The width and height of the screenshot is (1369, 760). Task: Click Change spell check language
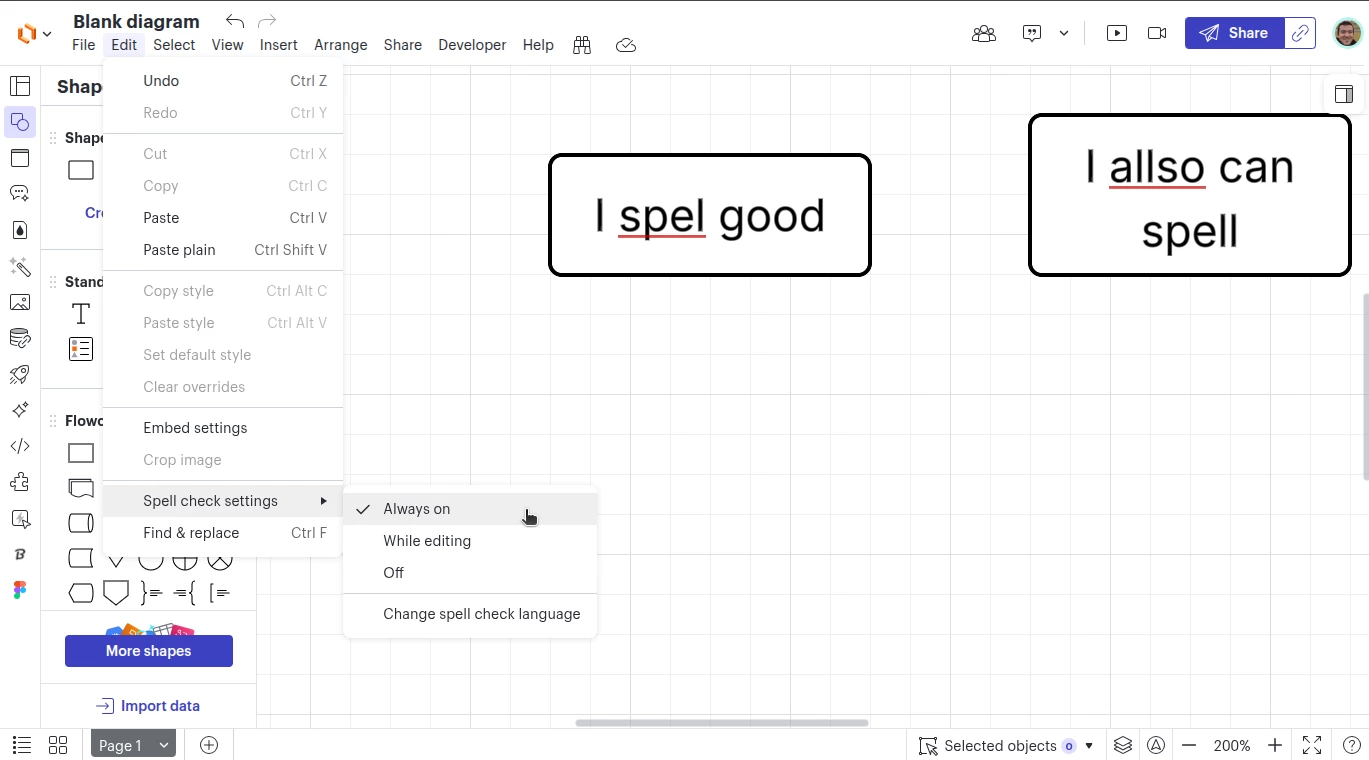pyautogui.click(x=470, y=614)
